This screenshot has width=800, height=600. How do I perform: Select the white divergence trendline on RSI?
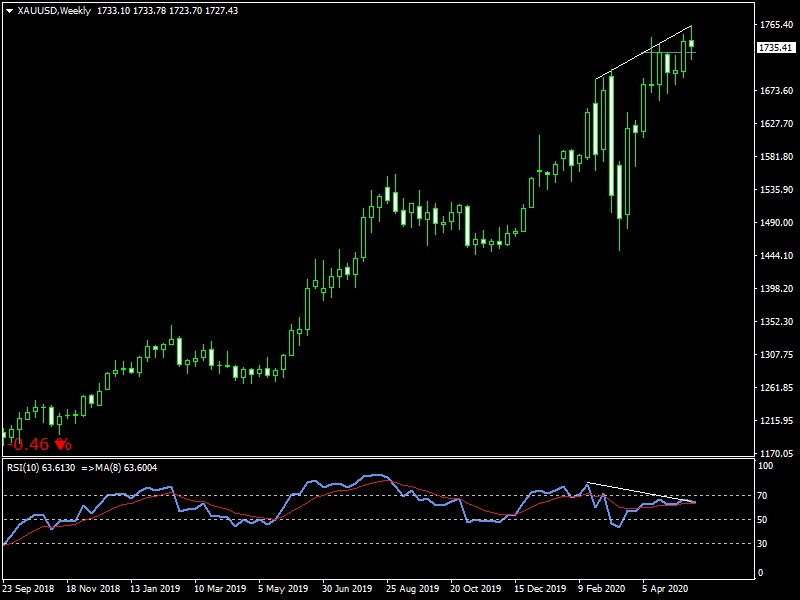641,492
